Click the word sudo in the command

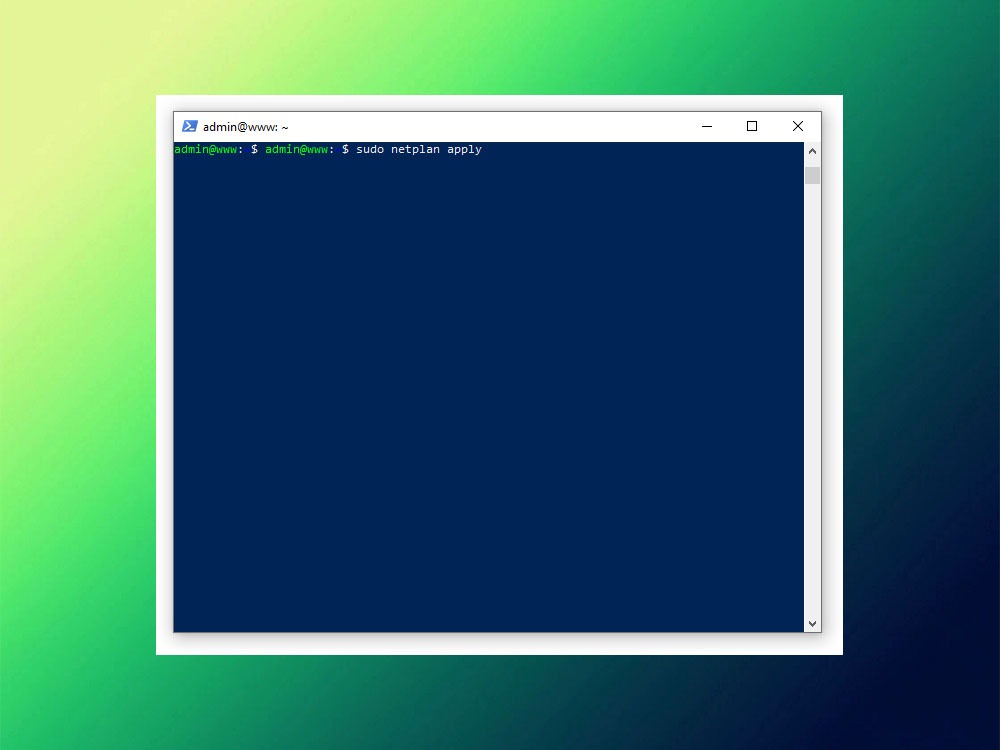(x=369, y=149)
